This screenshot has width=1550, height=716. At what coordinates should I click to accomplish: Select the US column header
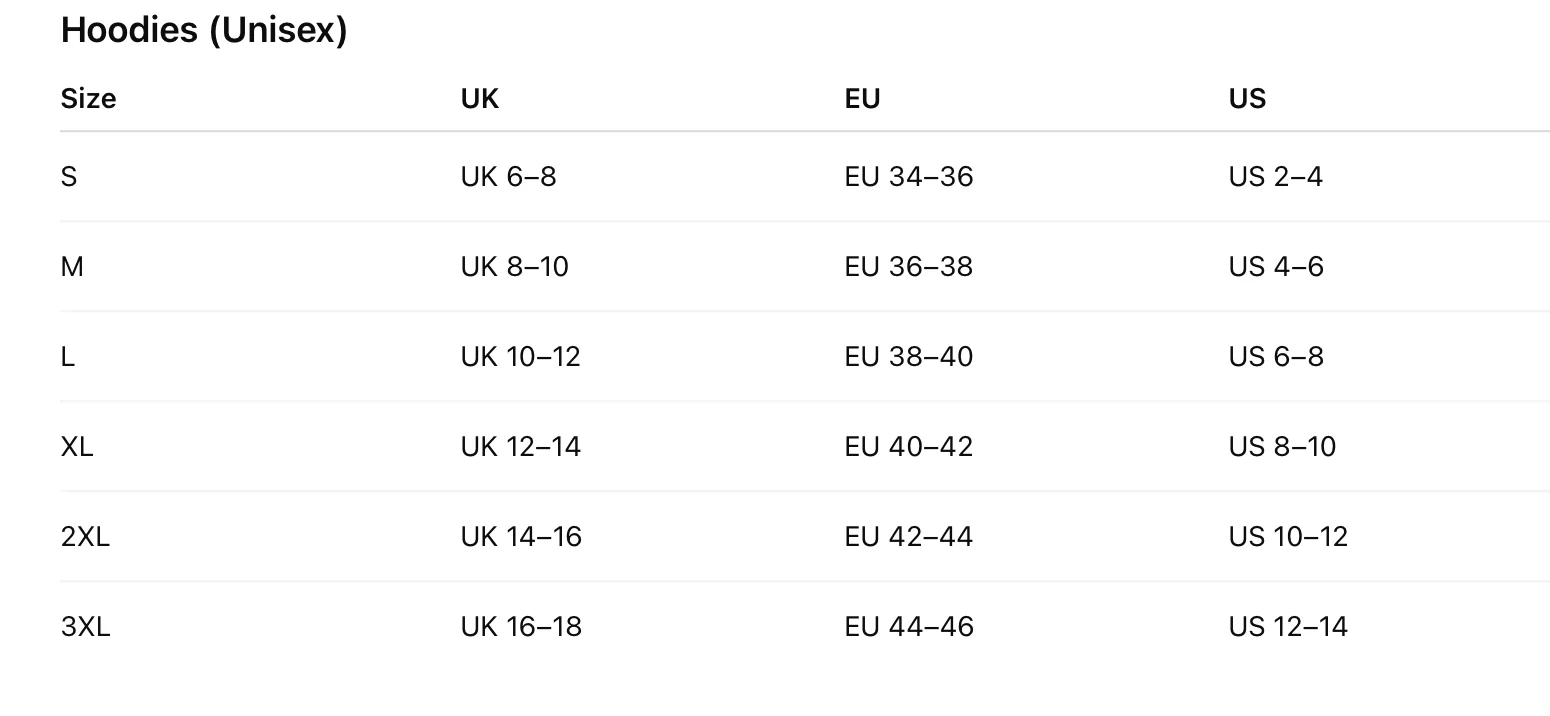point(1247,98)
